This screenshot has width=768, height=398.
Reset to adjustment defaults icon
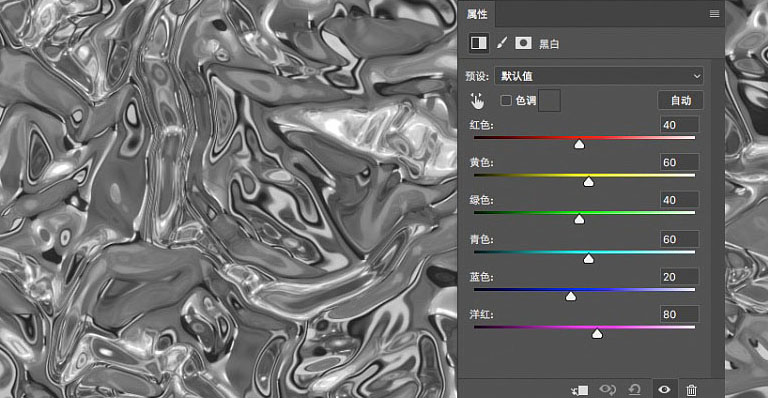pyautogui.click(x=635, y=390)
